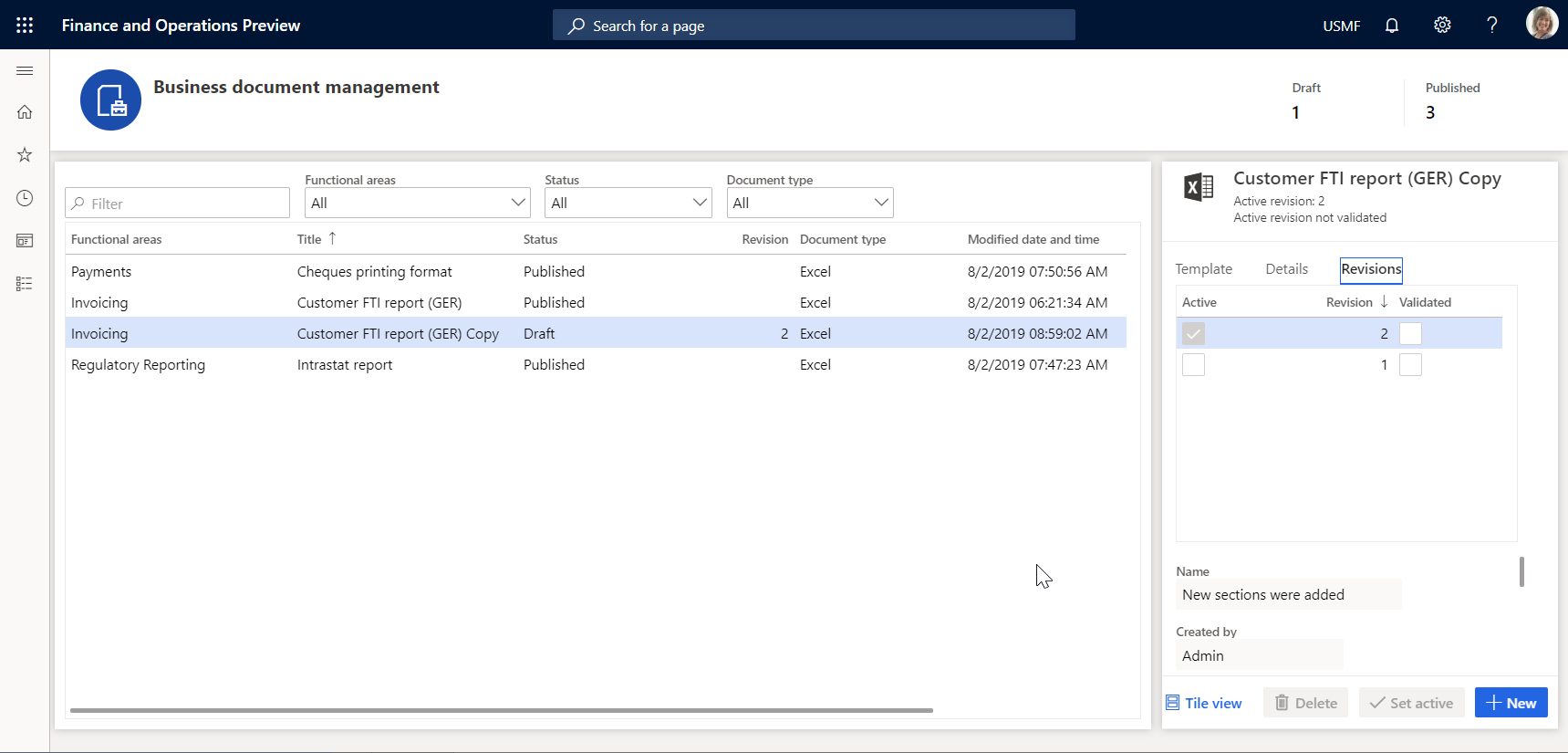Go to Home via sidebar icon

(25, 112)
